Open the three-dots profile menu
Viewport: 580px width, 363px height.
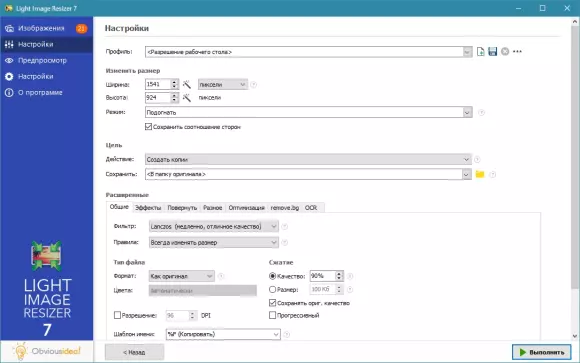click(x=517, y=52)
